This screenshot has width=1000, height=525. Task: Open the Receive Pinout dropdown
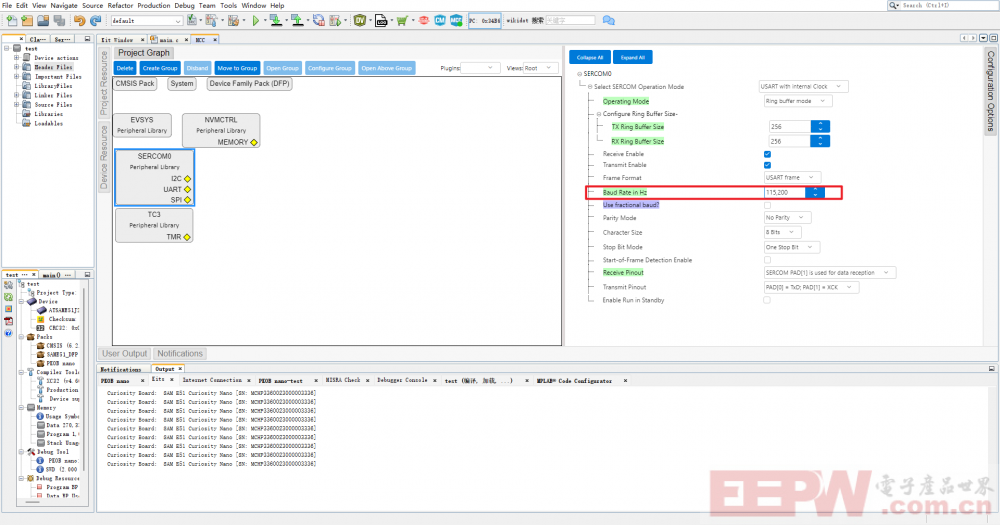(829, 272)
